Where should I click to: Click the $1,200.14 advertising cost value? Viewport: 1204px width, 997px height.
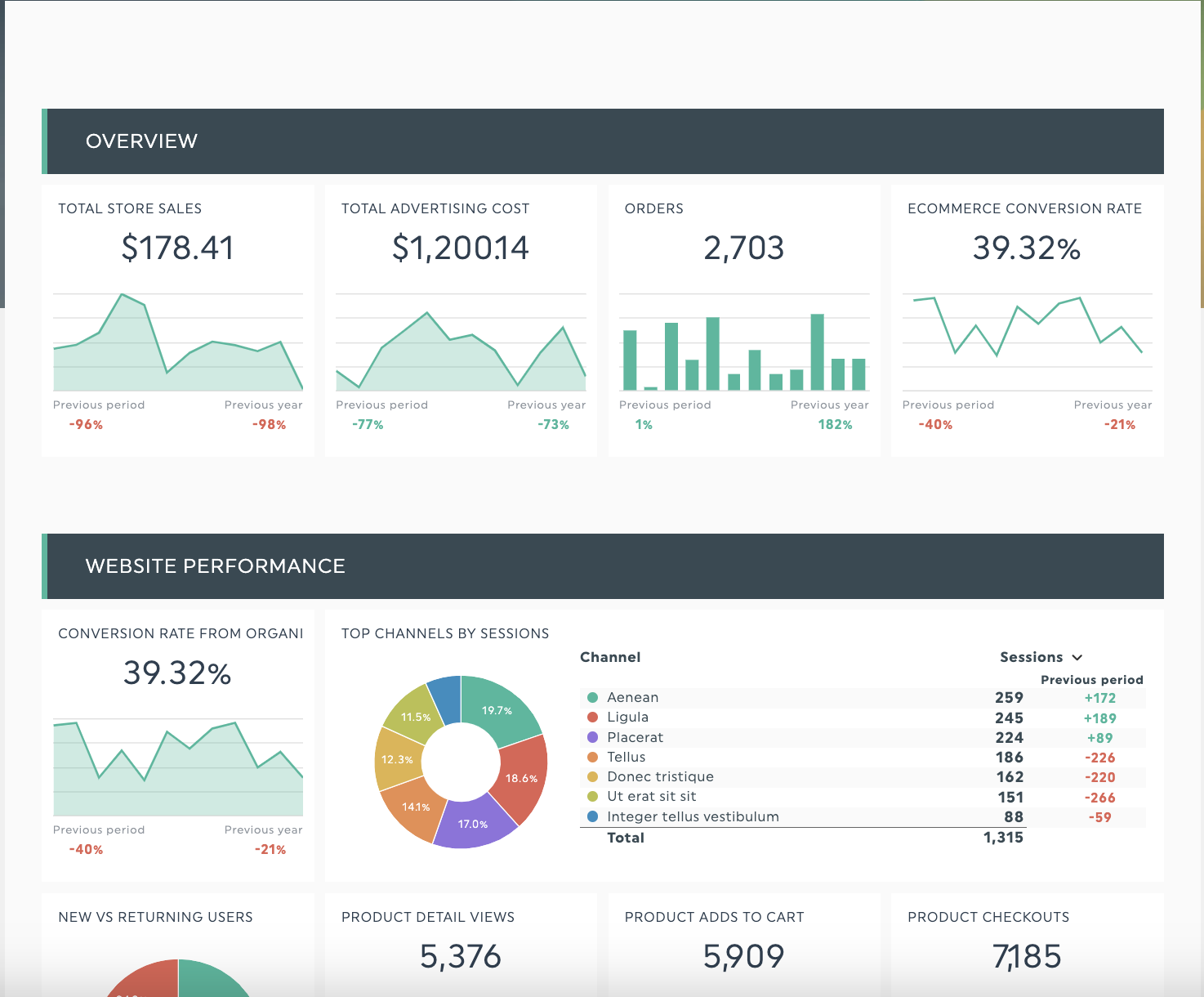coord(461,248)
